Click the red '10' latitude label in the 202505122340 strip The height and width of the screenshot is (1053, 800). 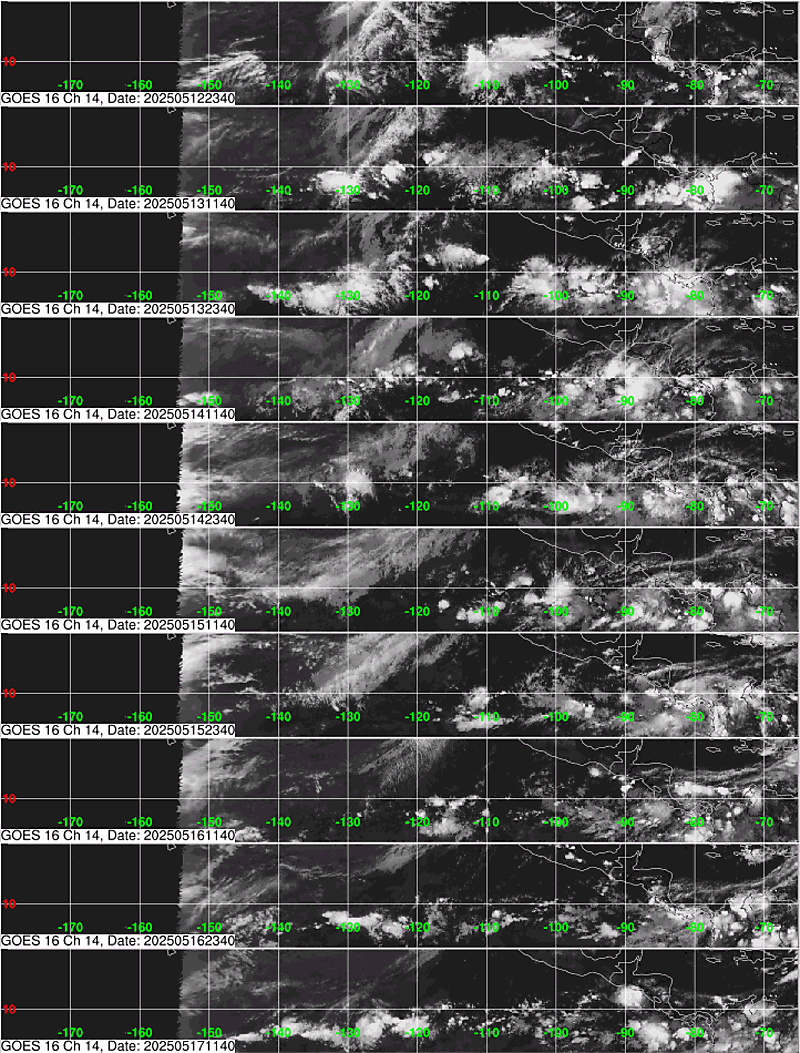click(x=9, y=61)
